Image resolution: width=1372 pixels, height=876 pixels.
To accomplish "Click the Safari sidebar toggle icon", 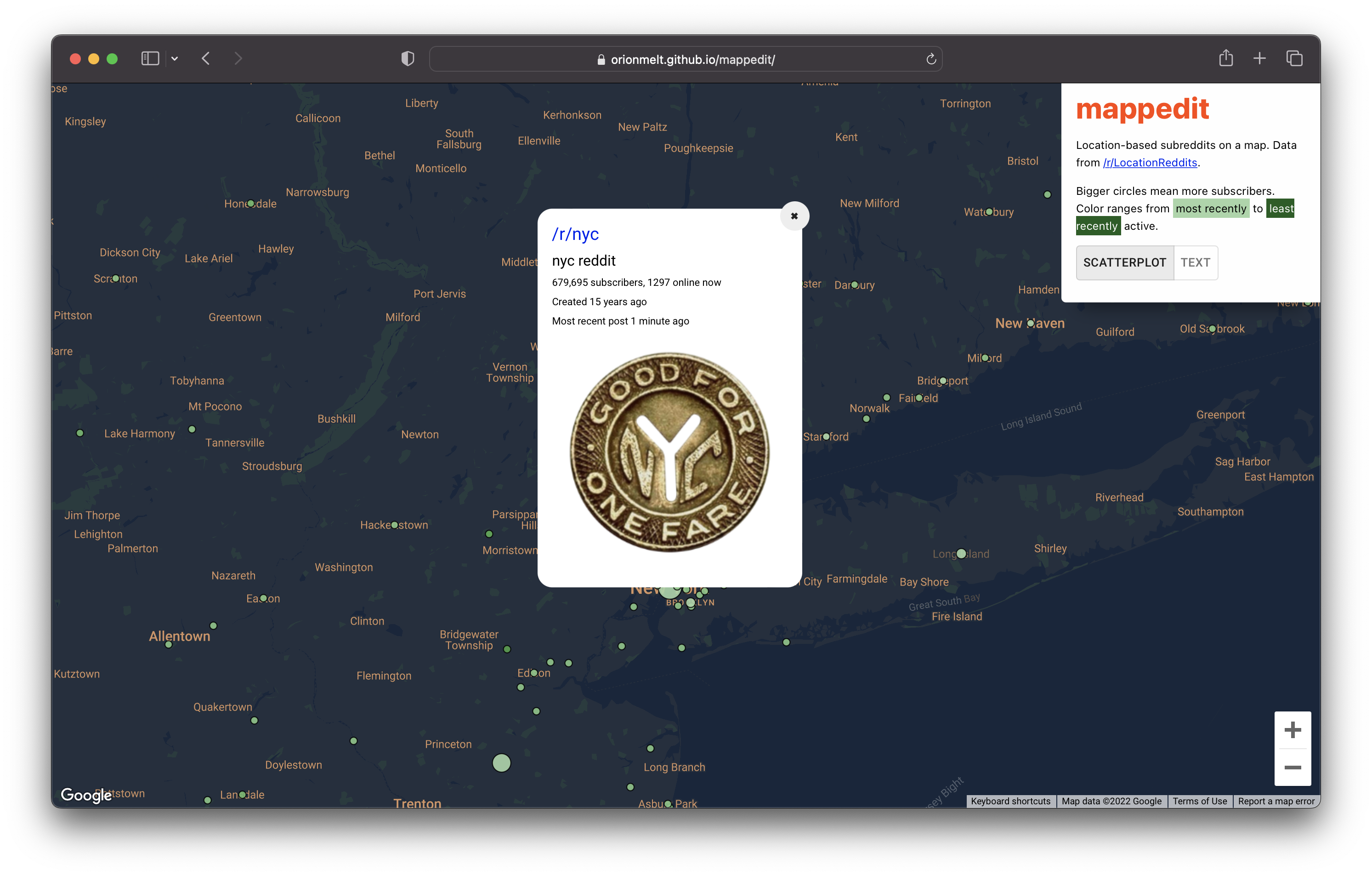I will point(150,59).
